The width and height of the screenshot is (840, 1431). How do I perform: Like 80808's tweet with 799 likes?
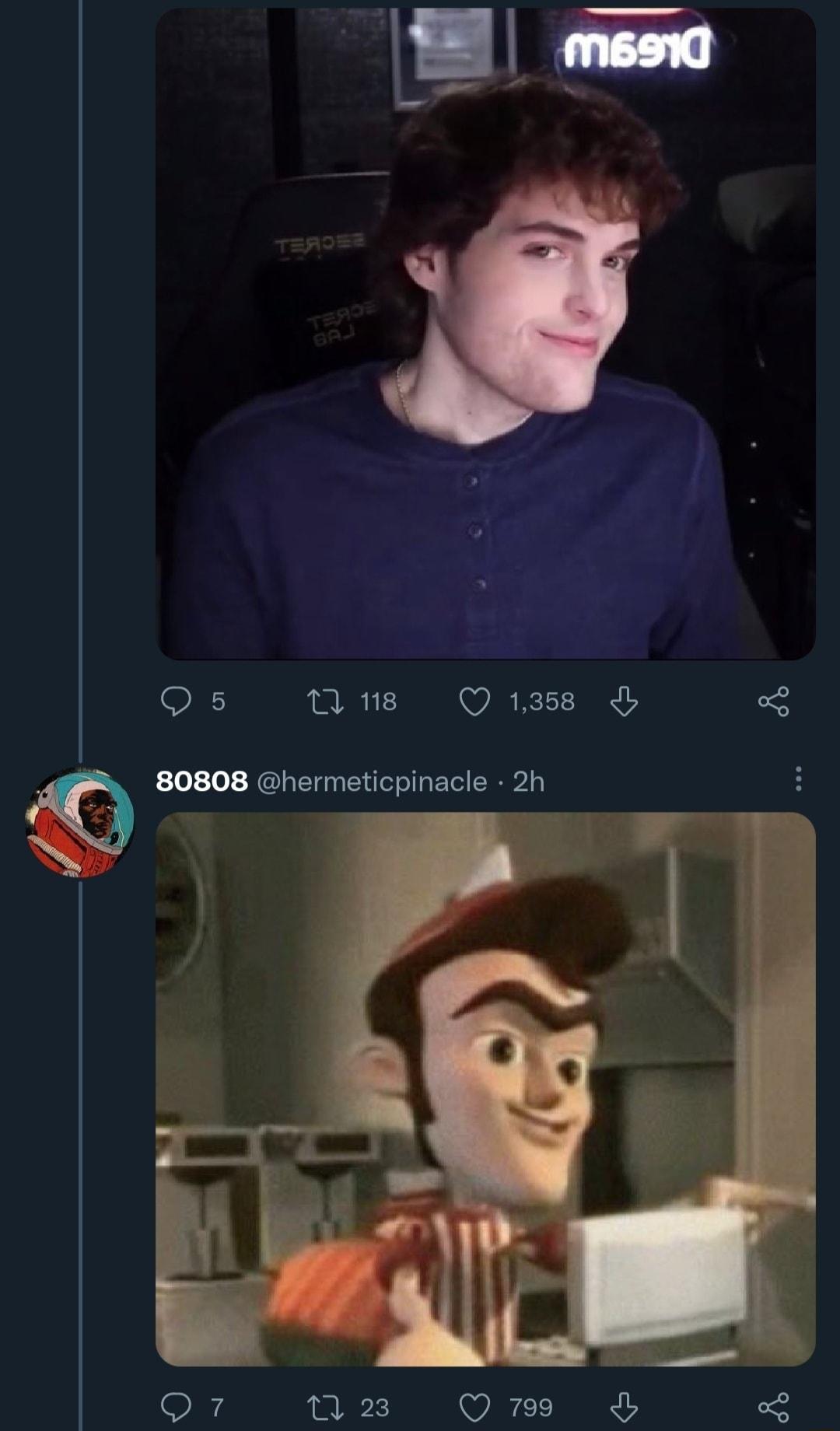(x=474, y=1407)
